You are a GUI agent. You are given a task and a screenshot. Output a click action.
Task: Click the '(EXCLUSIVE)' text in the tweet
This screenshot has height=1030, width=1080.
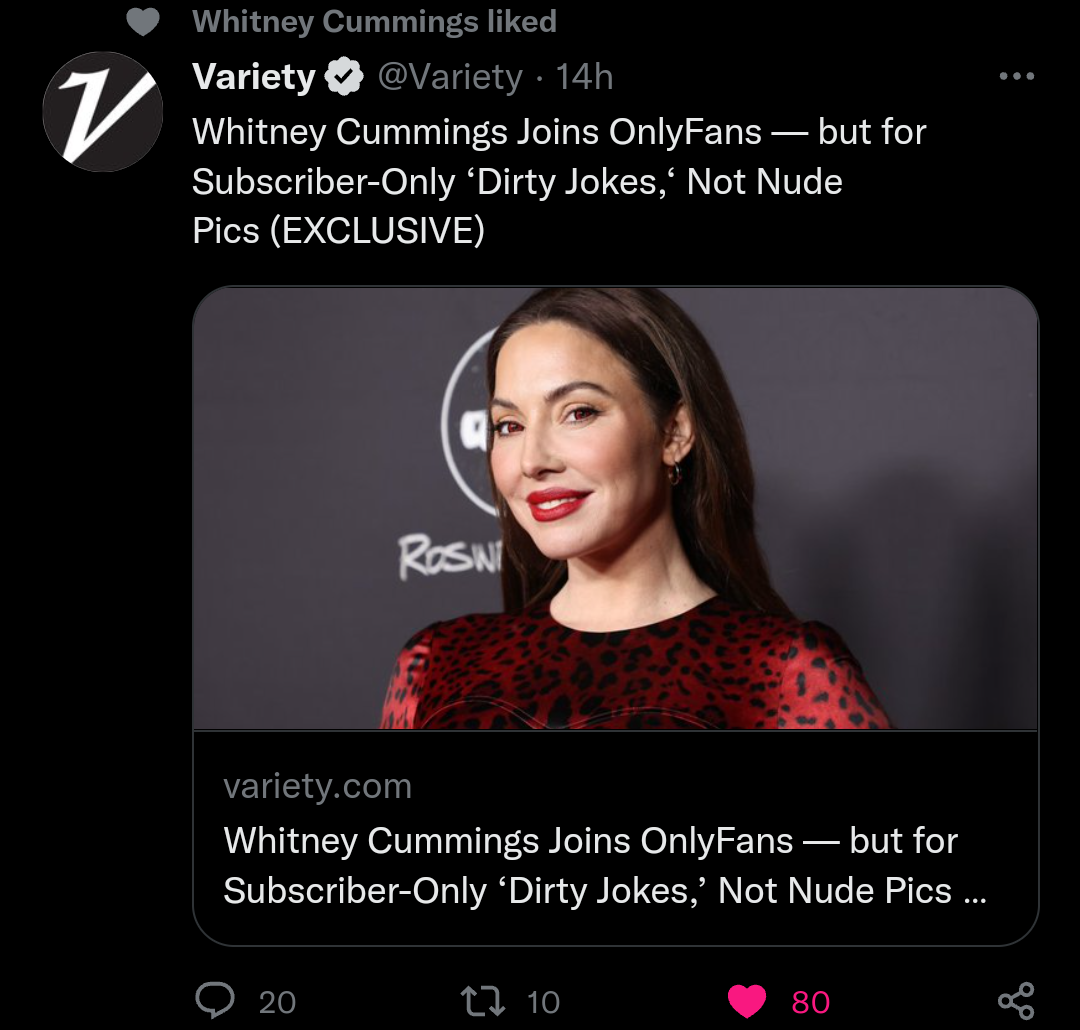pyautogui.click(x=378, y=231)
